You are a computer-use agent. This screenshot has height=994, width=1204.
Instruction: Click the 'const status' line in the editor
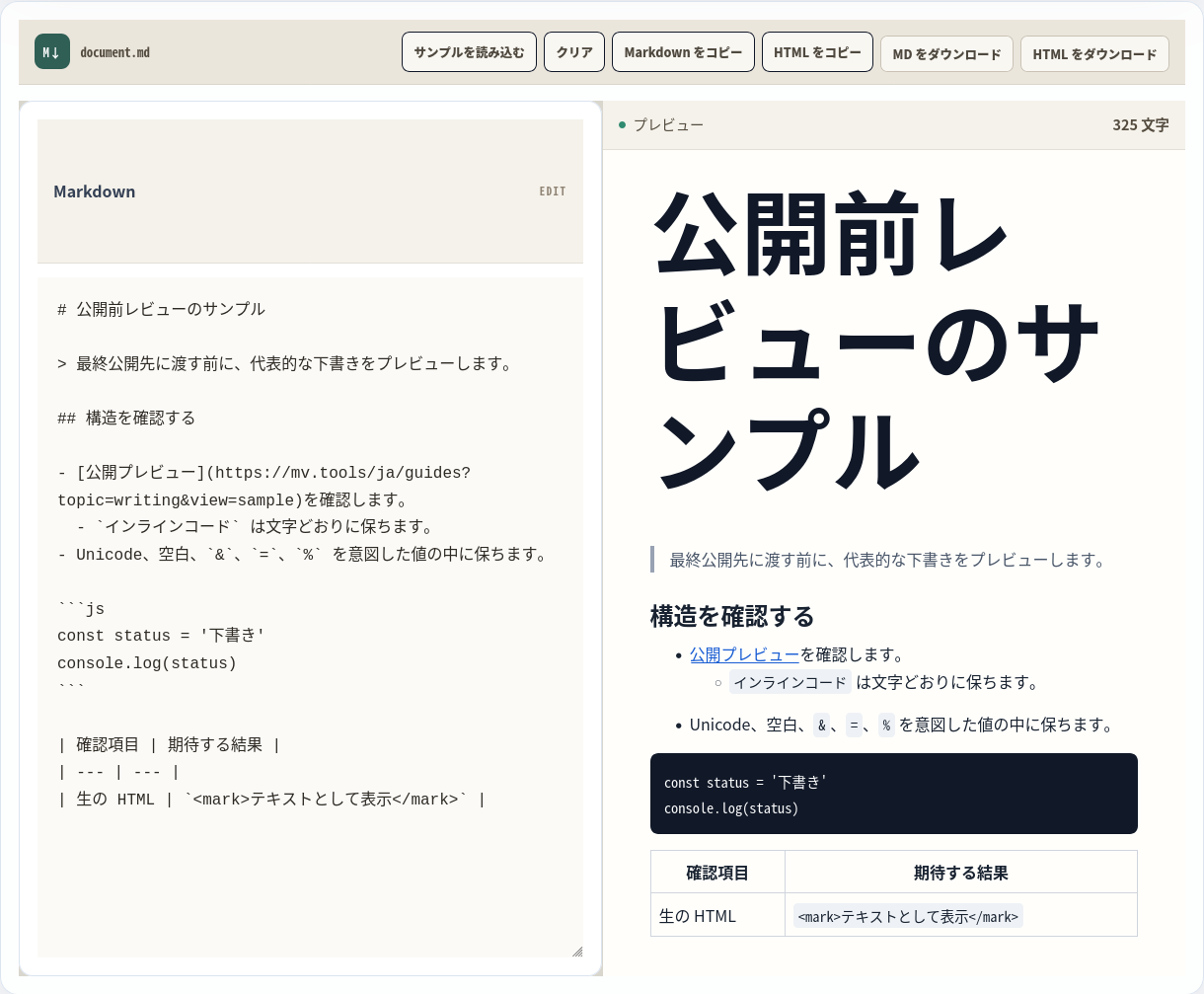point(161,636)
